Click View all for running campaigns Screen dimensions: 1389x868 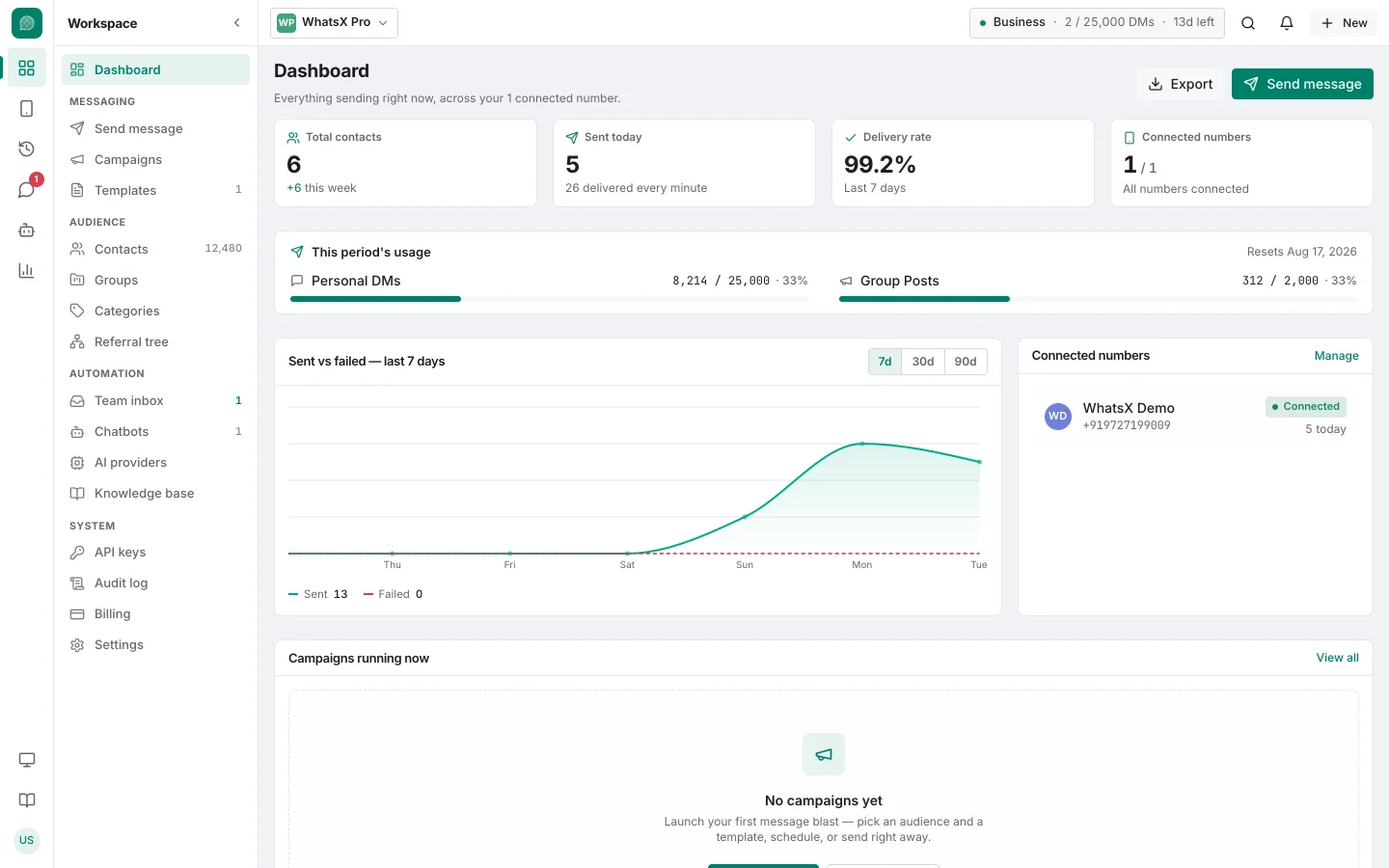pos(1337,658)
